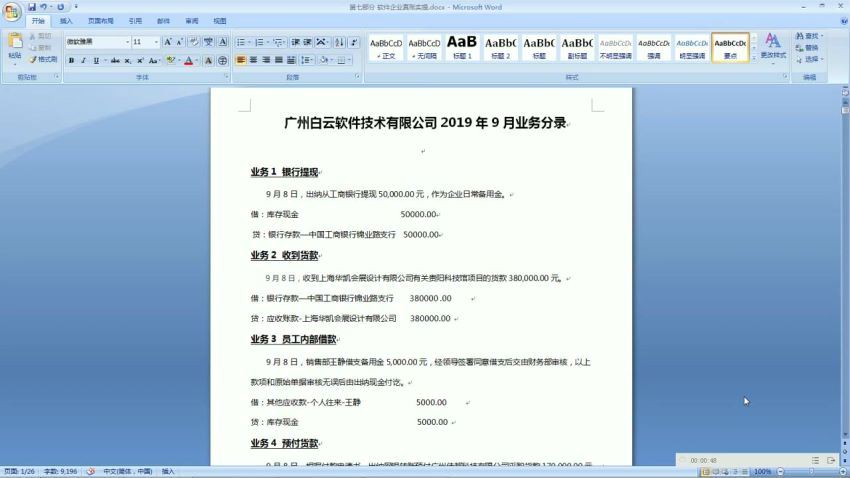Switch to the 开始 ribbon tab
The width and height of the screenshot is (850, 478).
38,21
